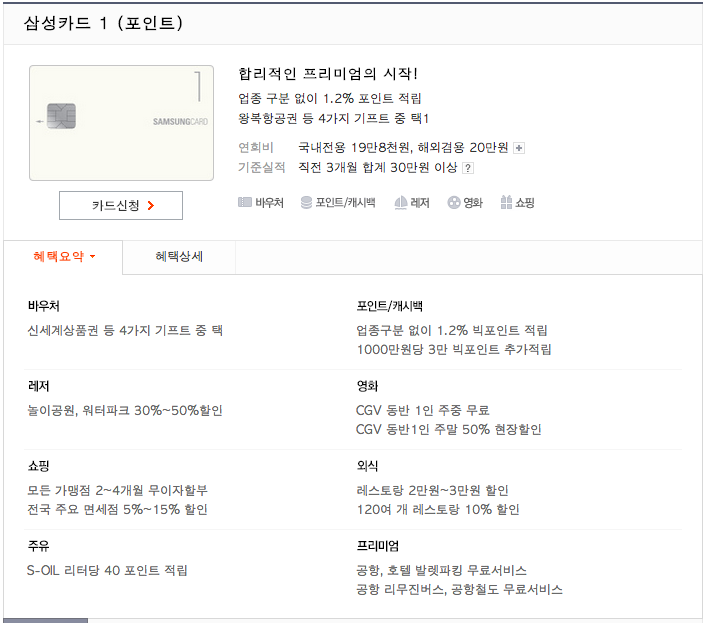This screenshot has height=623, width=709.
Task: Click the 바우처 benefit heading
Action: click(43, 306)
